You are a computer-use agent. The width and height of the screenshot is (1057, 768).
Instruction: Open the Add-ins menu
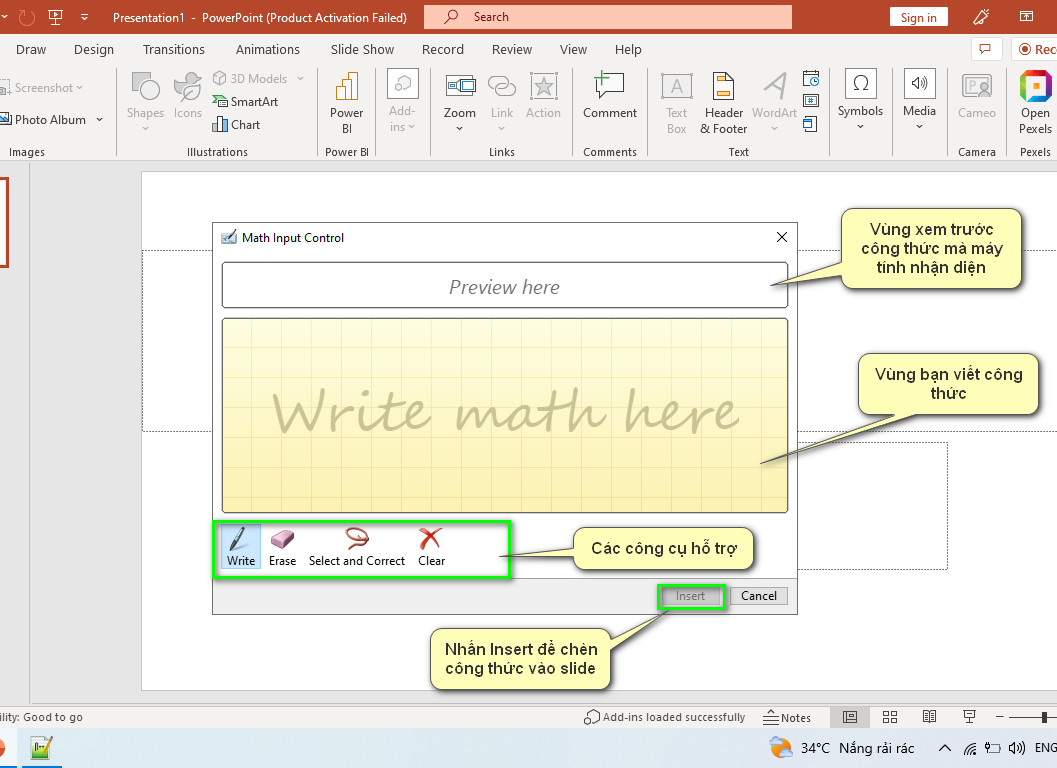click(x=402, y=100)
